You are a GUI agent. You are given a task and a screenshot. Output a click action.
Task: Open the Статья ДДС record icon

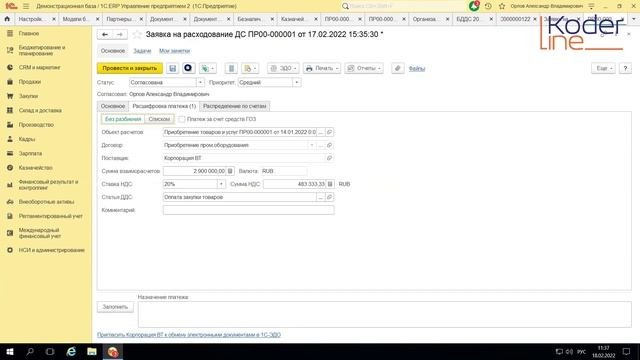[x=329, y=197]
